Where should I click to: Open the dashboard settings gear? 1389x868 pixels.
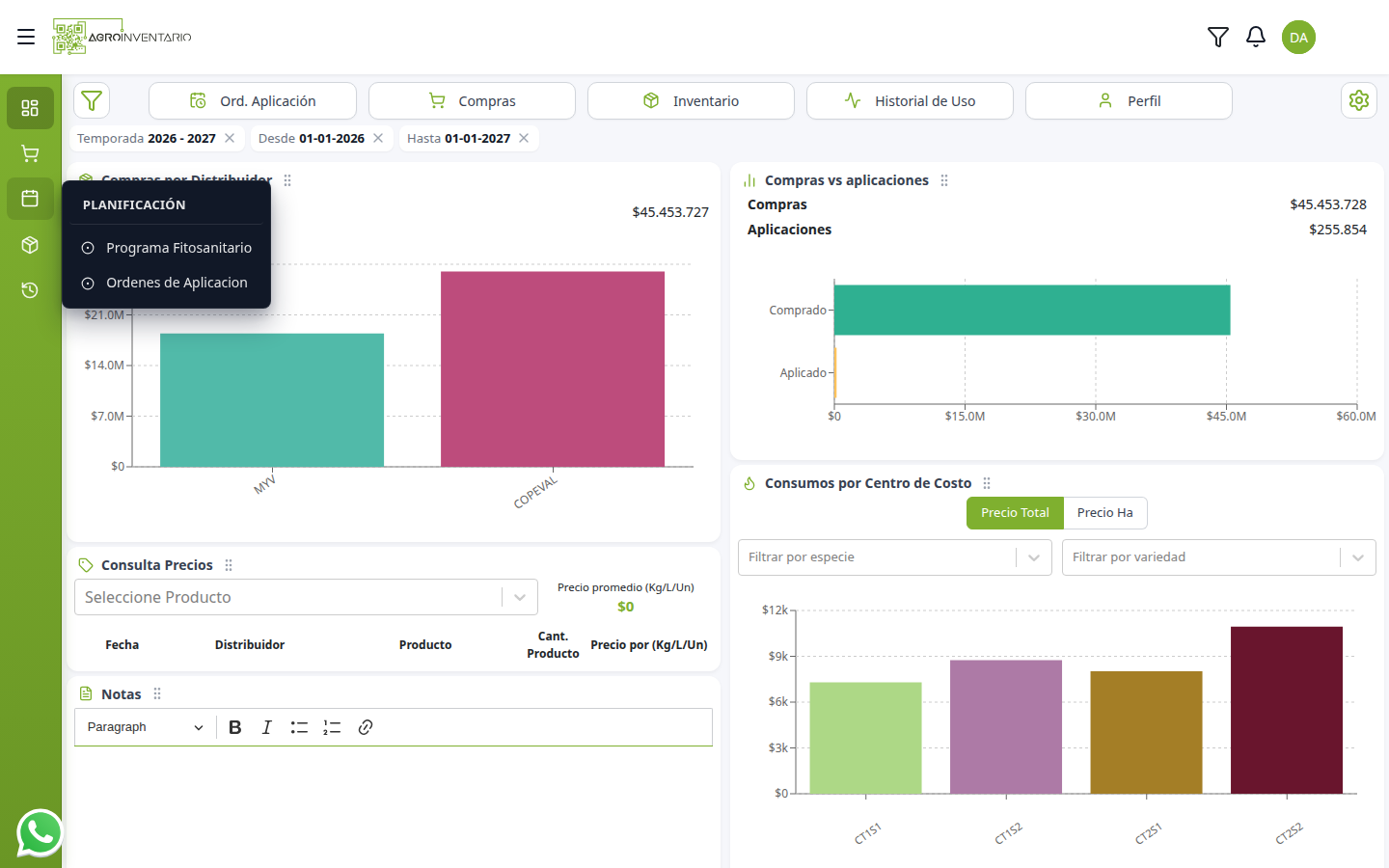point(1359,100)
